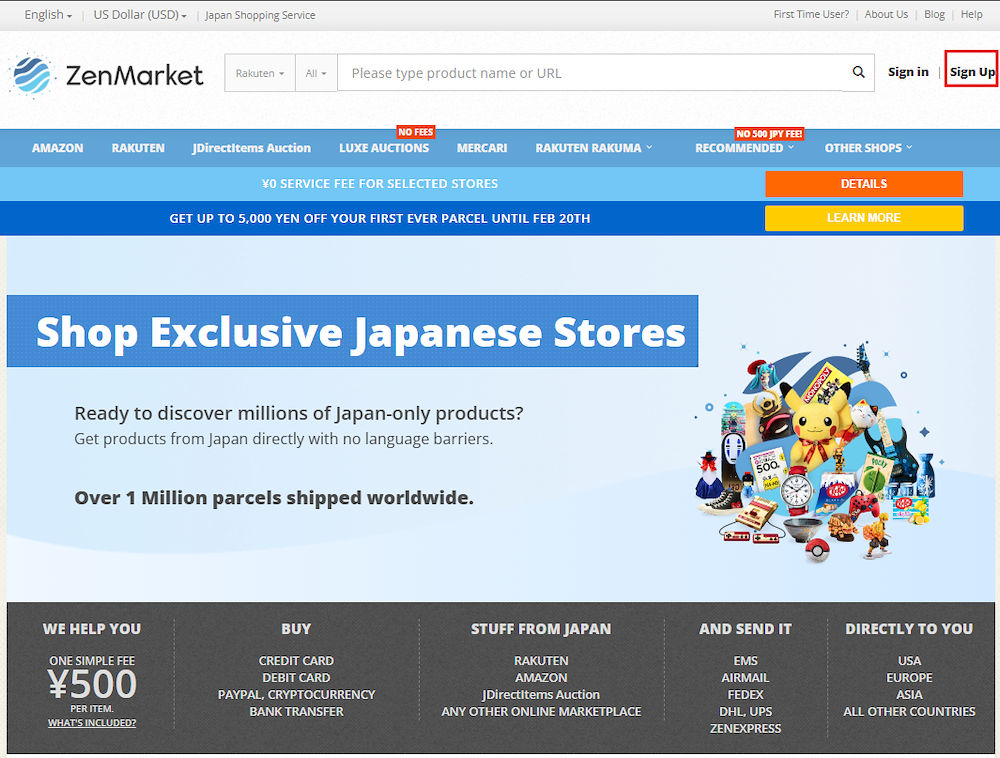
Task: Open the About Us link
Action: 886,15
